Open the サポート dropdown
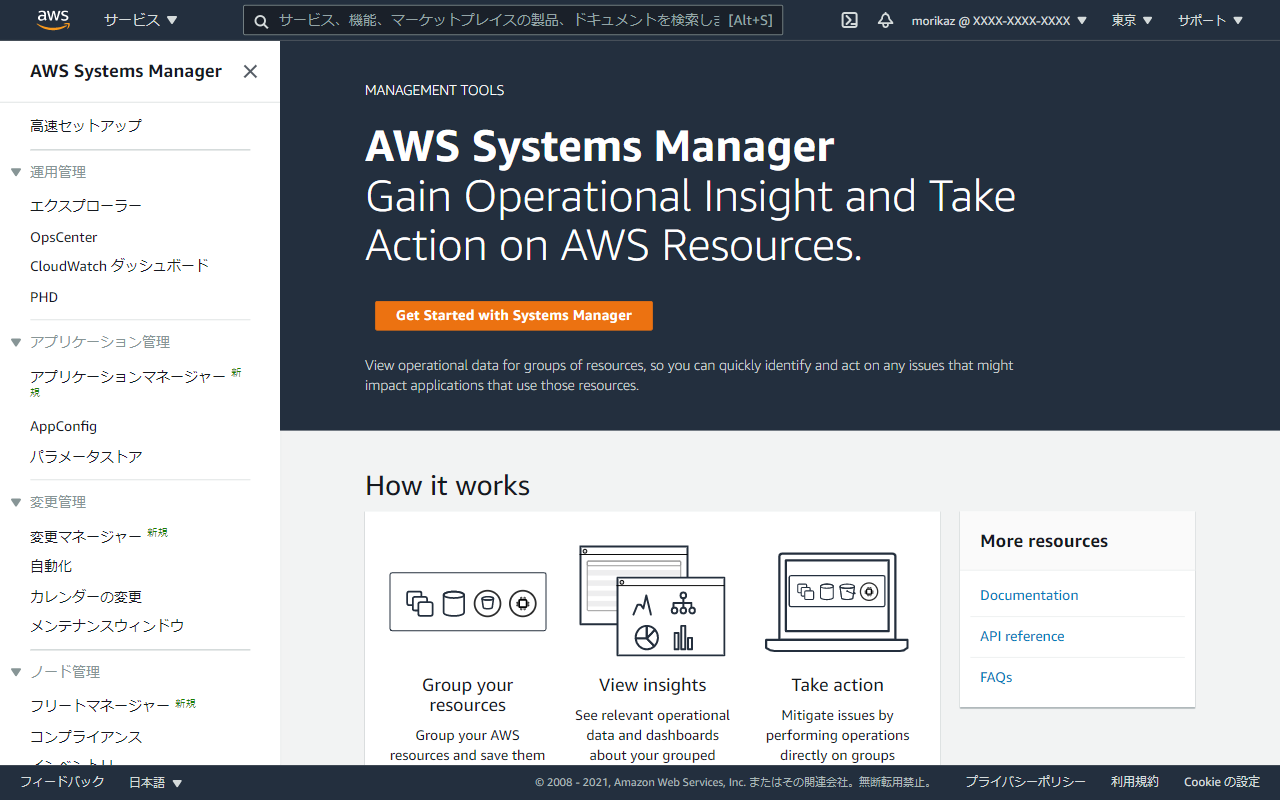Viewport: 1280px width, 800px height. [x=1209, y=19]
